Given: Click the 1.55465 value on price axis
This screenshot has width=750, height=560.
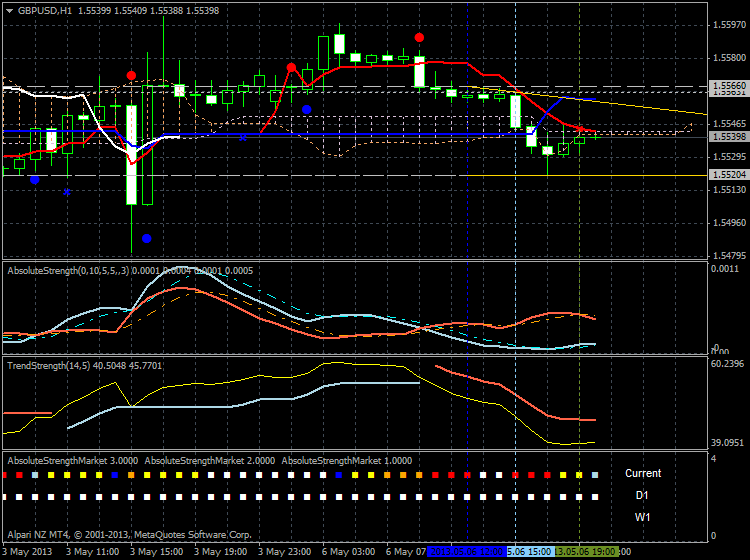Looking at the screenshot, I should pos(729,124).
